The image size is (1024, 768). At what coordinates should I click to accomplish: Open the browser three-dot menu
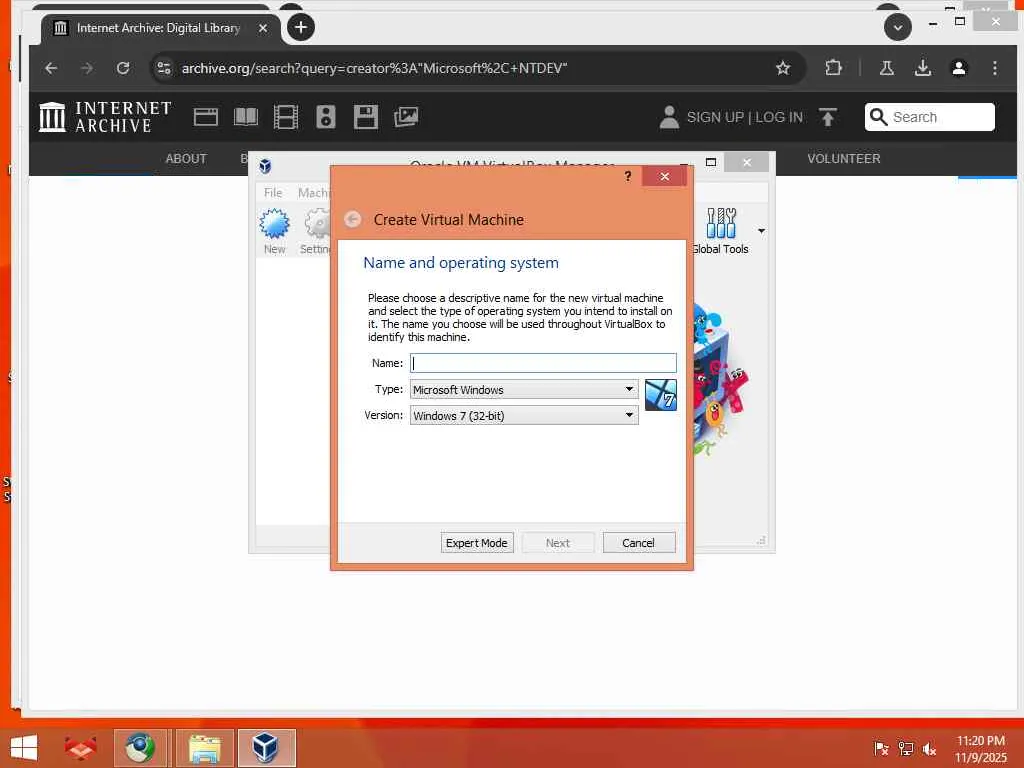[995, 68]
